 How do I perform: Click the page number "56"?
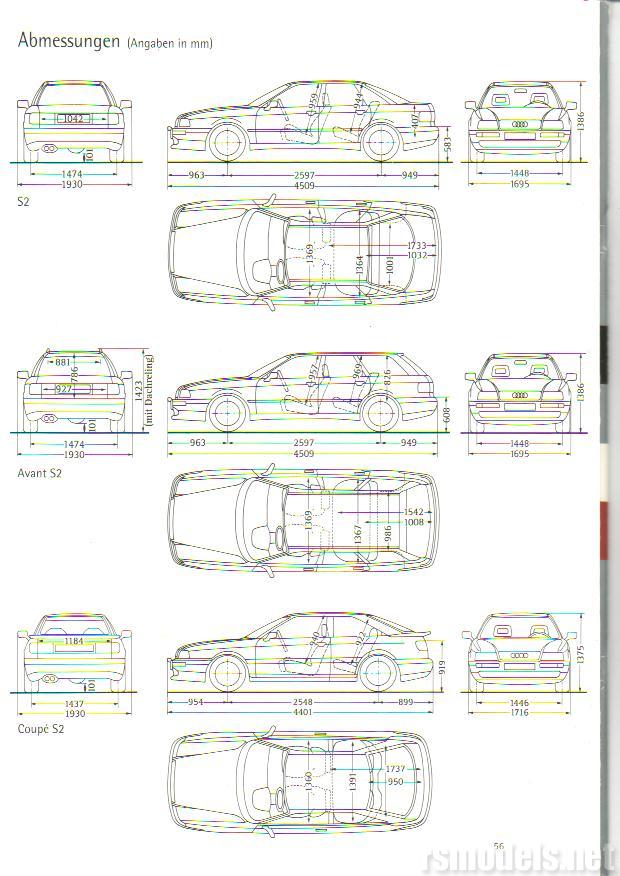[499, 846]
